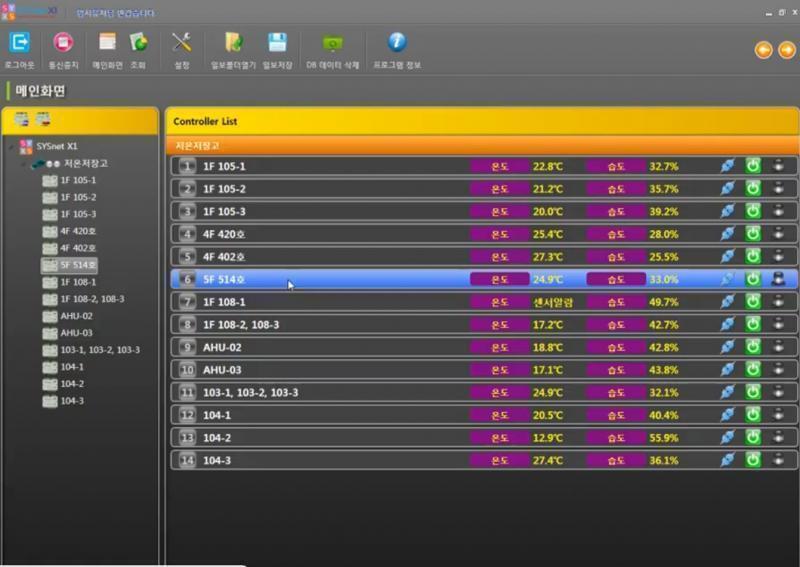
Task: Toggle the green power button for 104-1
Action: pyautogui.click(x=753, y=414)
